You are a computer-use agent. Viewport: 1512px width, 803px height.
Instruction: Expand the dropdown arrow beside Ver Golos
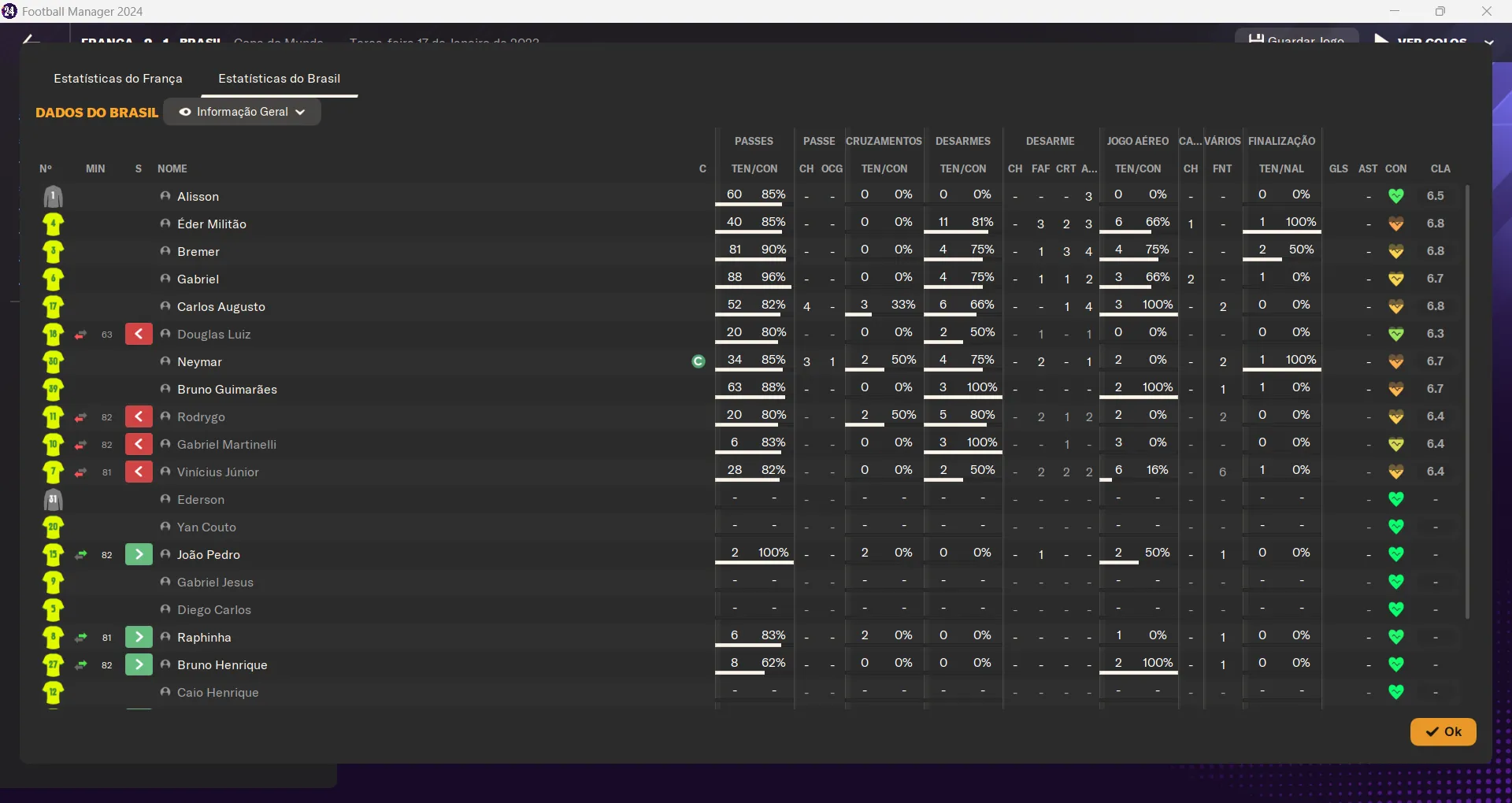1488,42
